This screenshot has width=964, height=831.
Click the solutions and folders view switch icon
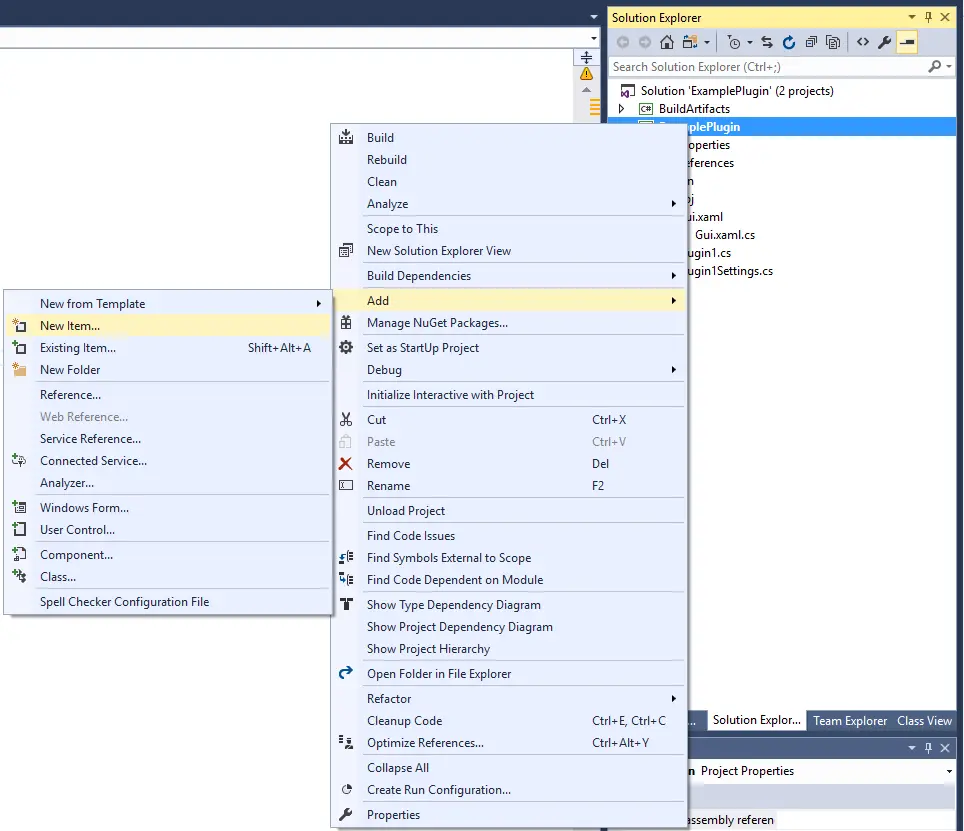tap(690, 42)
